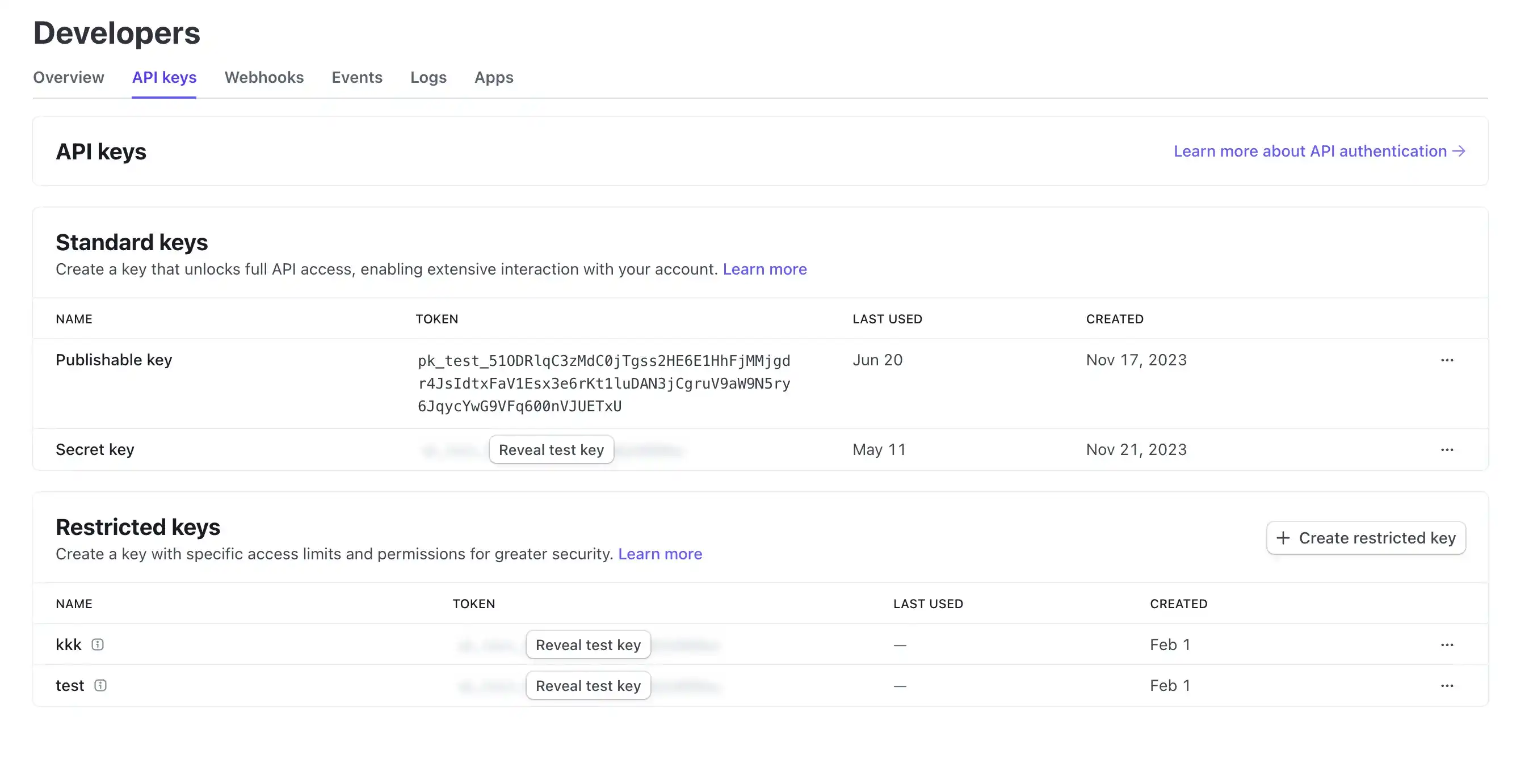Image resolution: width=1529 pixels, height=784 pixels.
Task: Open the kkk key's three-dot menu
Action: pos(1447,644)
